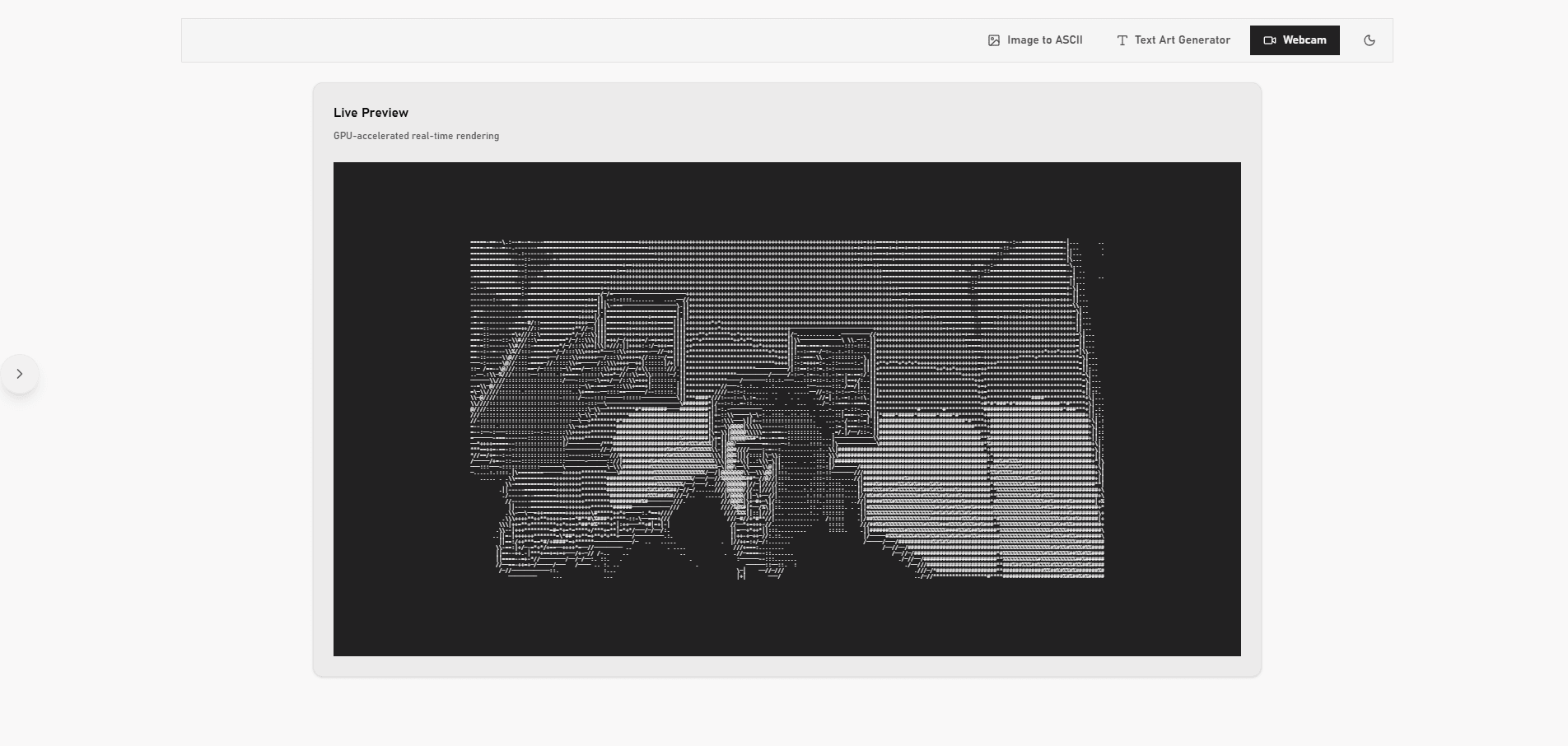Click the Live Preview heading
Viewport: 1568px width, 746px height.
tap(371, 113)
